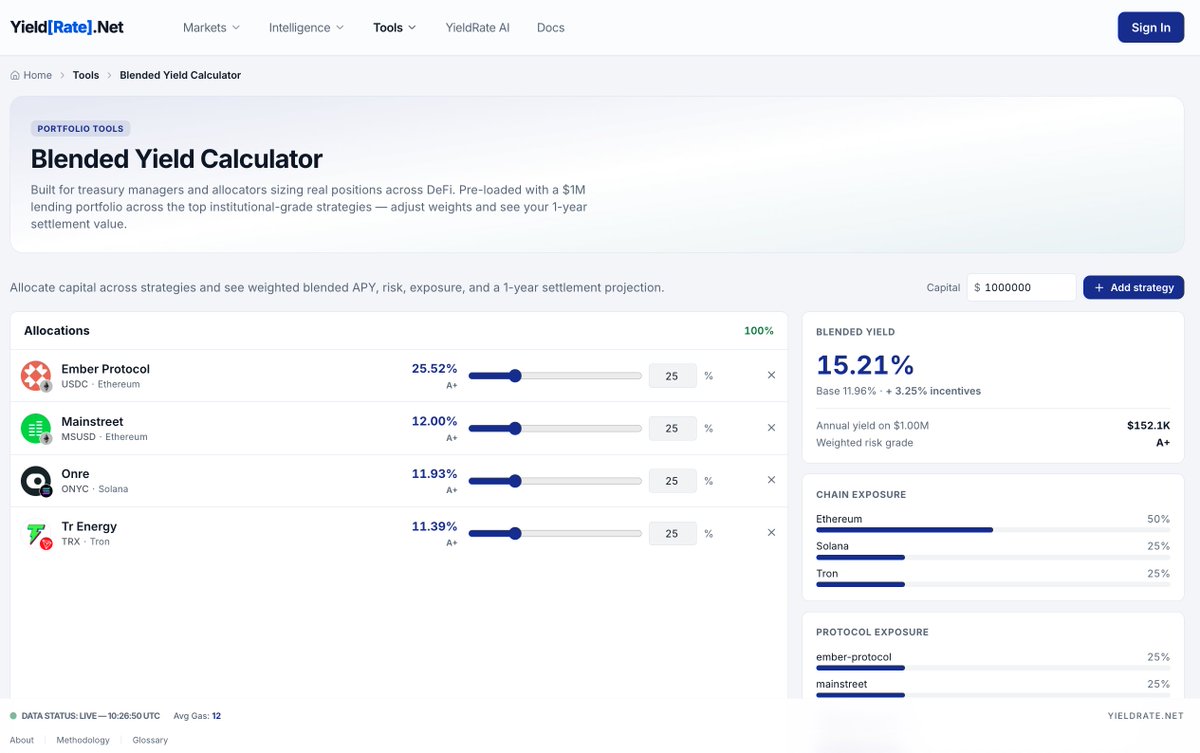Remove the Onre allocation row

[x=771, y=480]
